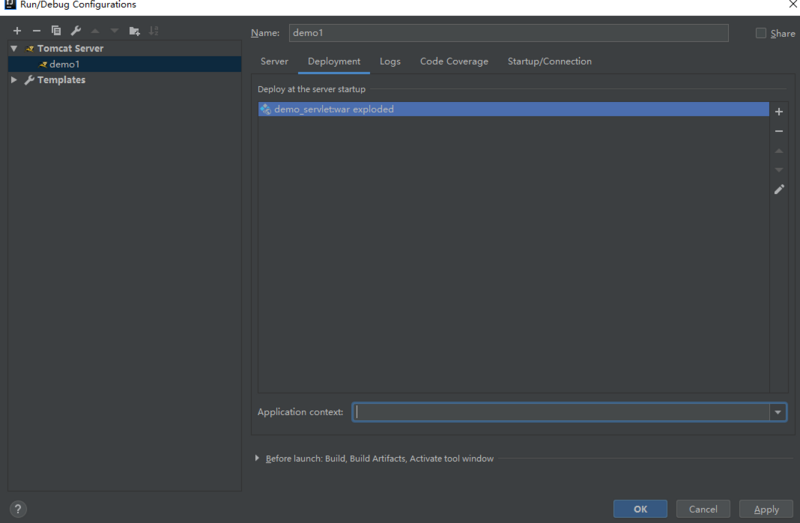The width and height of the screenshot is (800, 523).
Task: Expand the Templates tree node
Action: pyautogui.click(x=14, y=80)
